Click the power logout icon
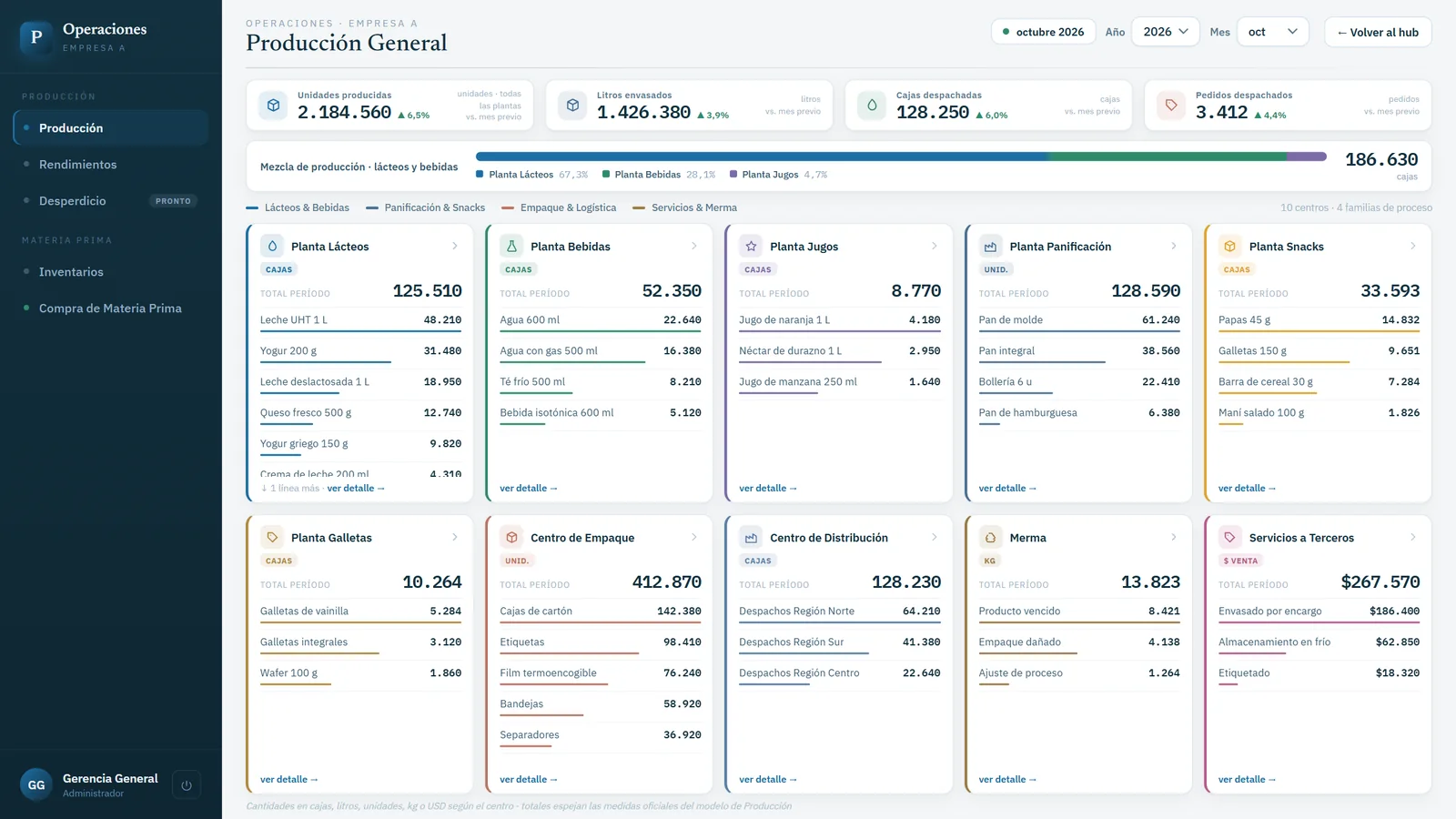 [x=187, y=785]
